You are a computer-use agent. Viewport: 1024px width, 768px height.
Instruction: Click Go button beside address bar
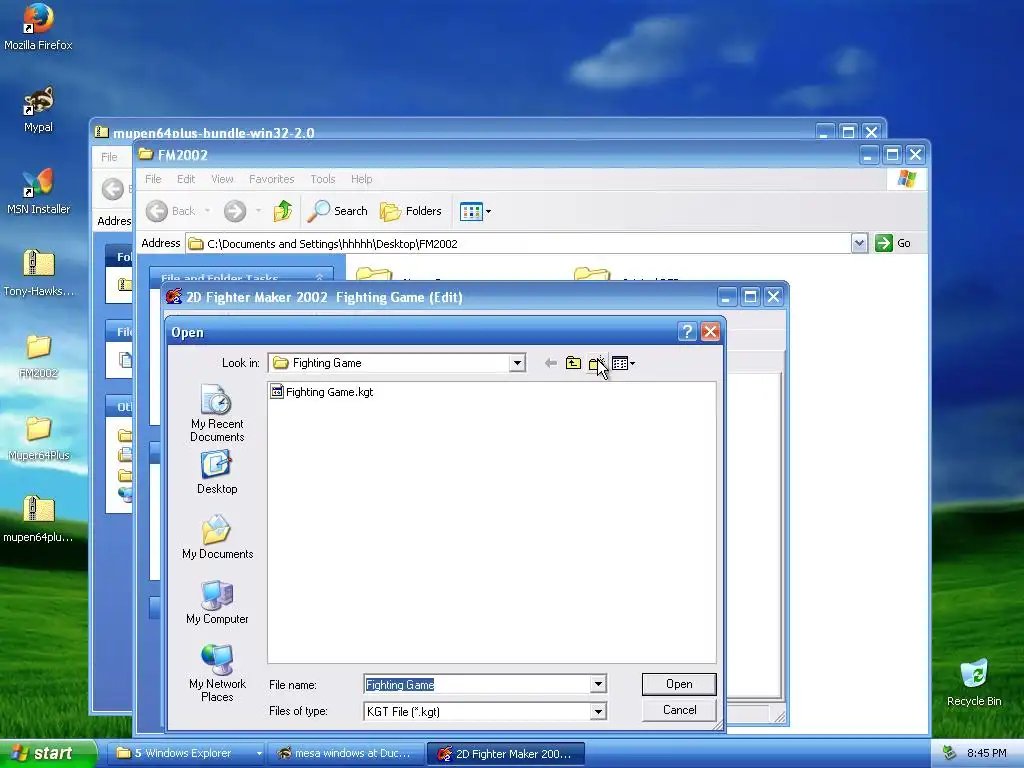pyautogui.click(x=893, y=243)
